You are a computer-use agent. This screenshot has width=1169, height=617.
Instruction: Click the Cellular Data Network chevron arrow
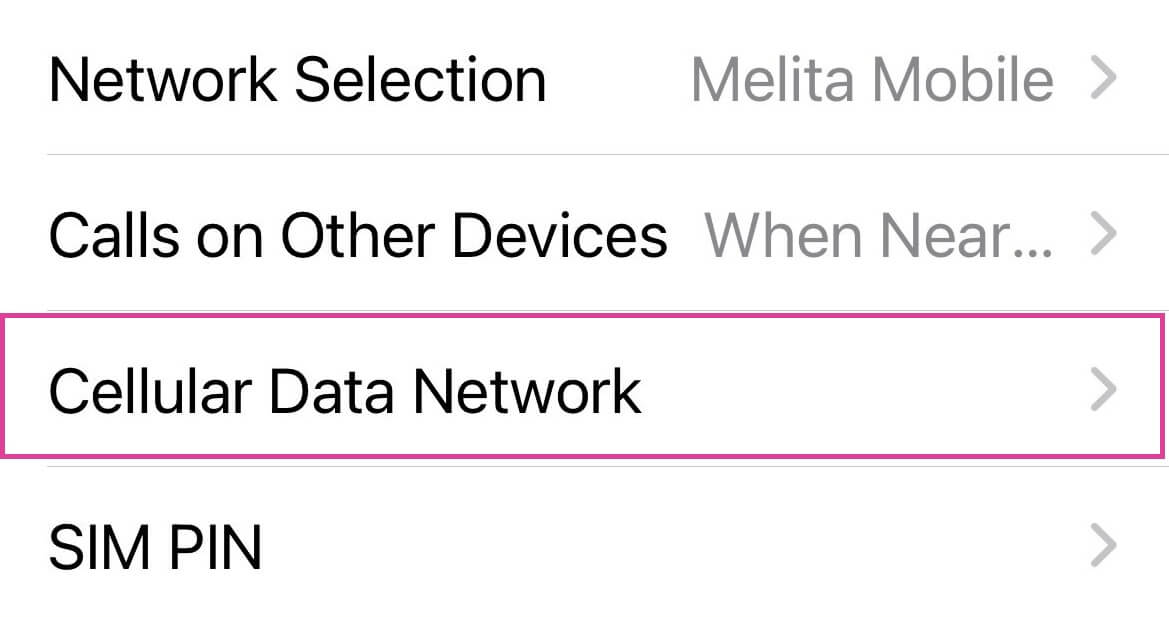(1102, 389)
